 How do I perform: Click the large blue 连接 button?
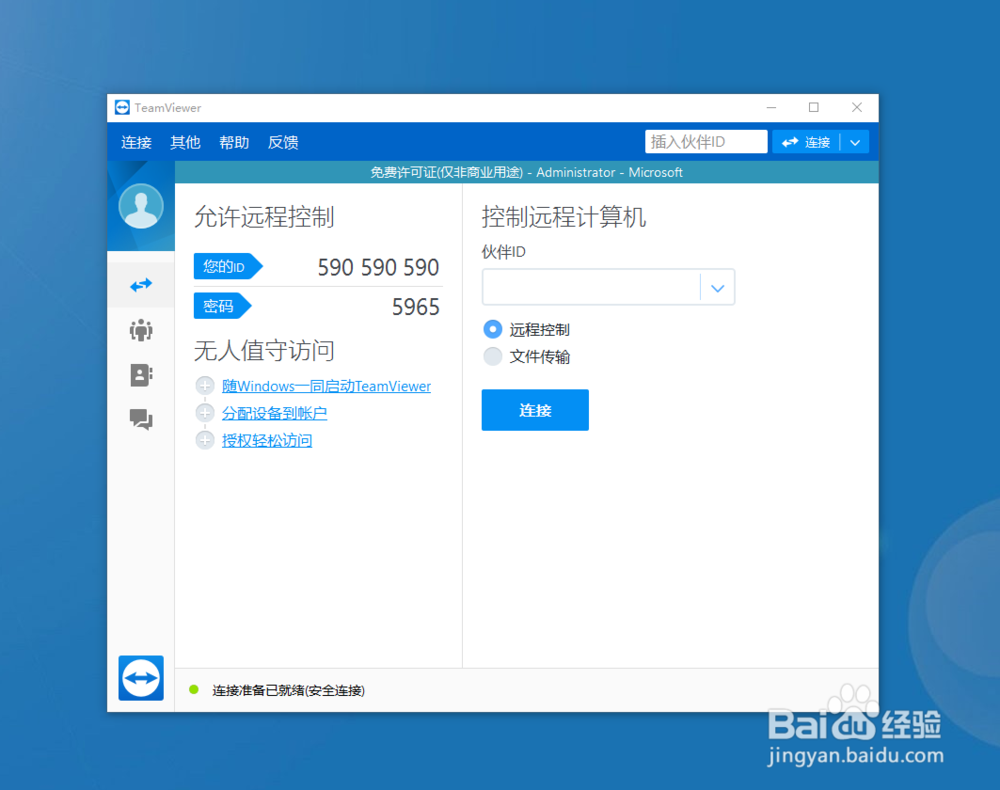tap(535, 410)
